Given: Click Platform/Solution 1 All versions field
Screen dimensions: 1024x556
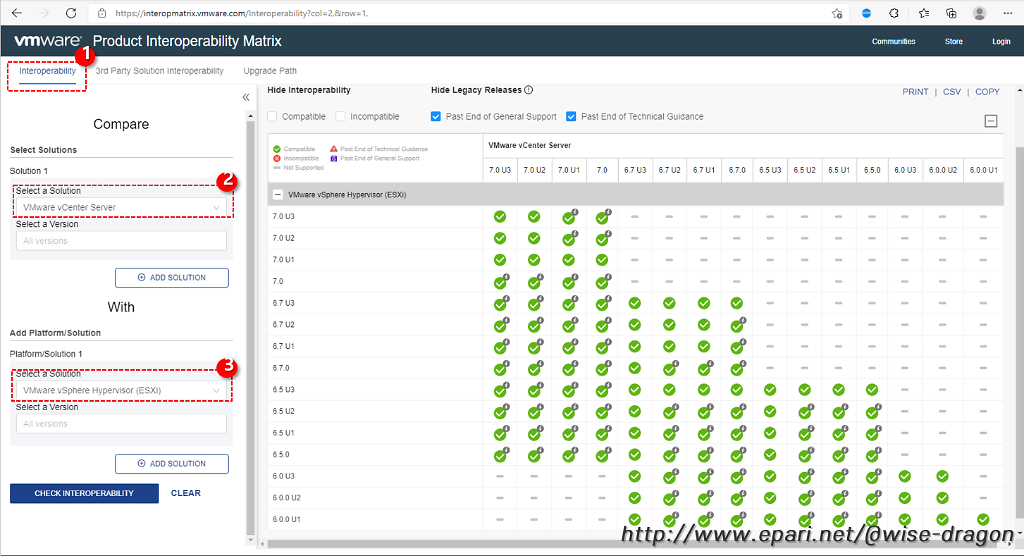Looking at the screenshot, I should tap(121, 424).
